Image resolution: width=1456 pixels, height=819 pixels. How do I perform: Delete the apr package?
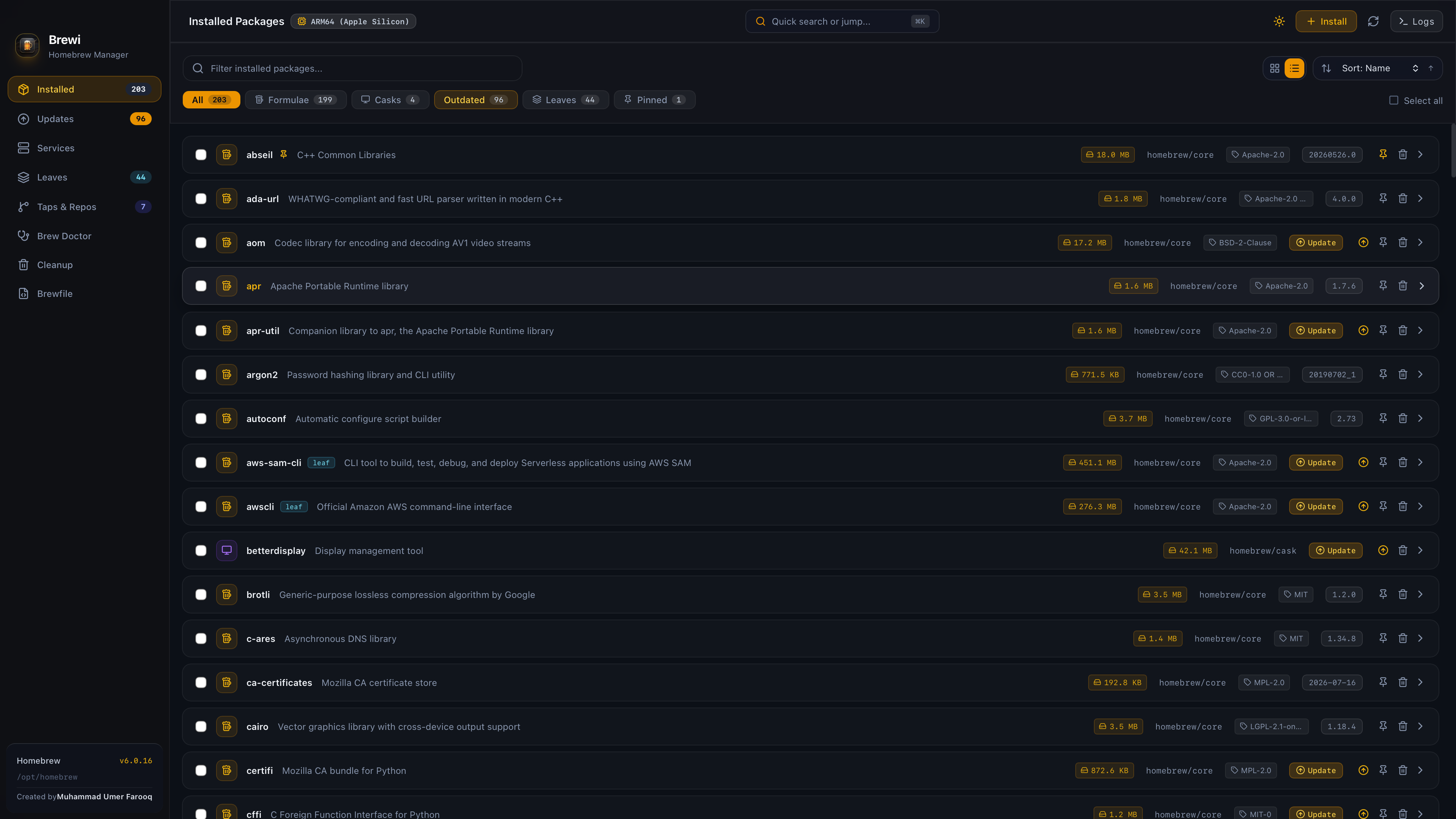[x=1403, y=286]
